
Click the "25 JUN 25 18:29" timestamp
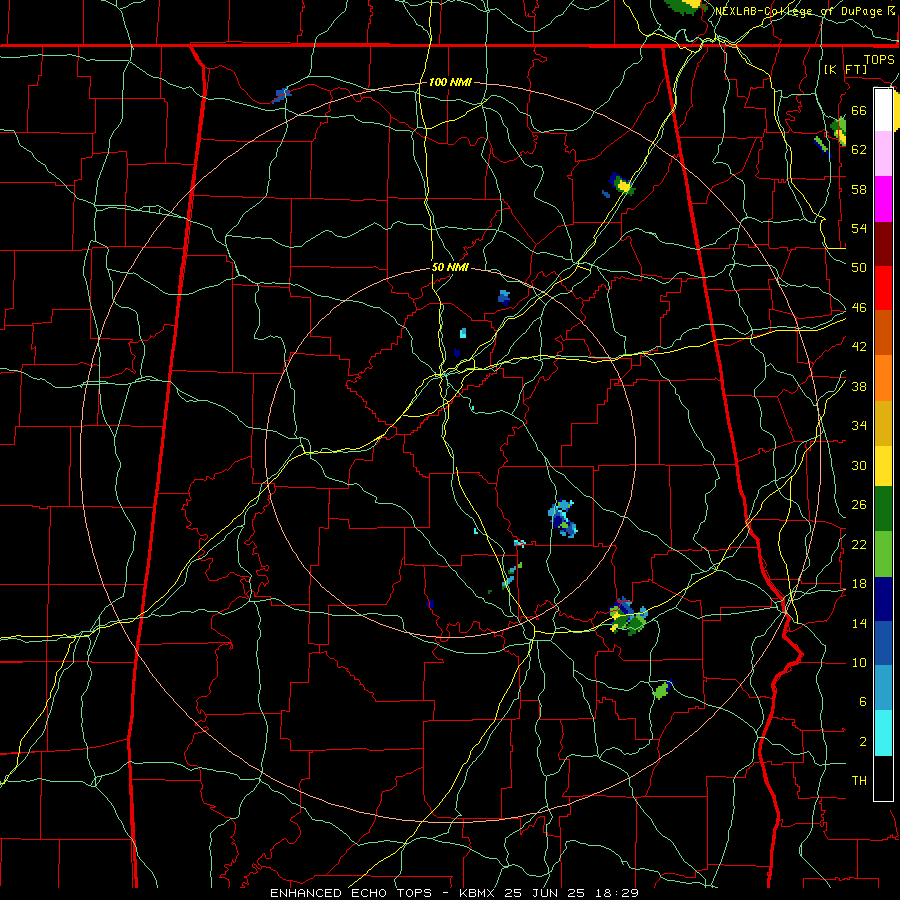(x=571, y=893)
